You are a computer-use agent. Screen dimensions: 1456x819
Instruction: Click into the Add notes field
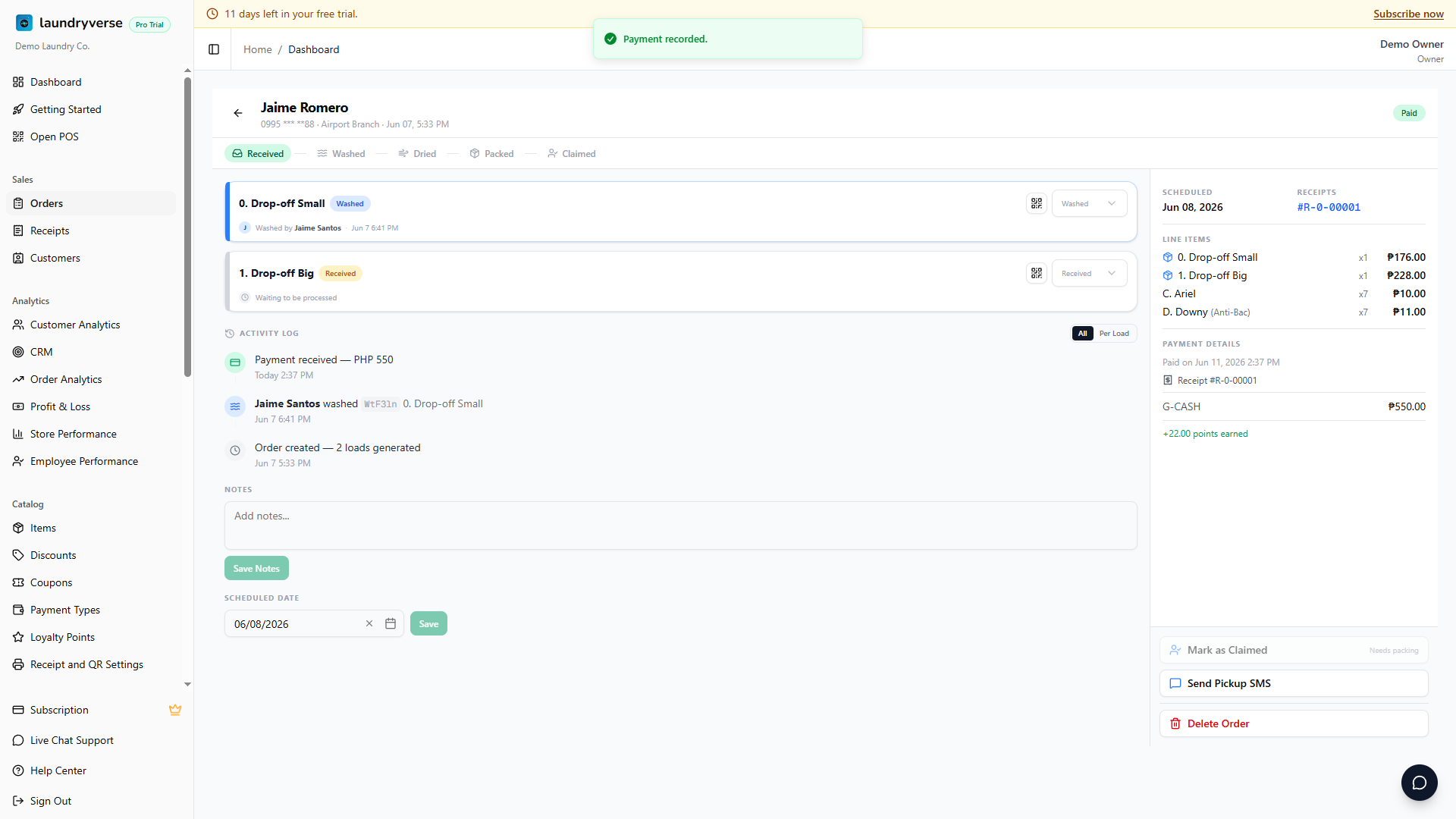[680, 525]
